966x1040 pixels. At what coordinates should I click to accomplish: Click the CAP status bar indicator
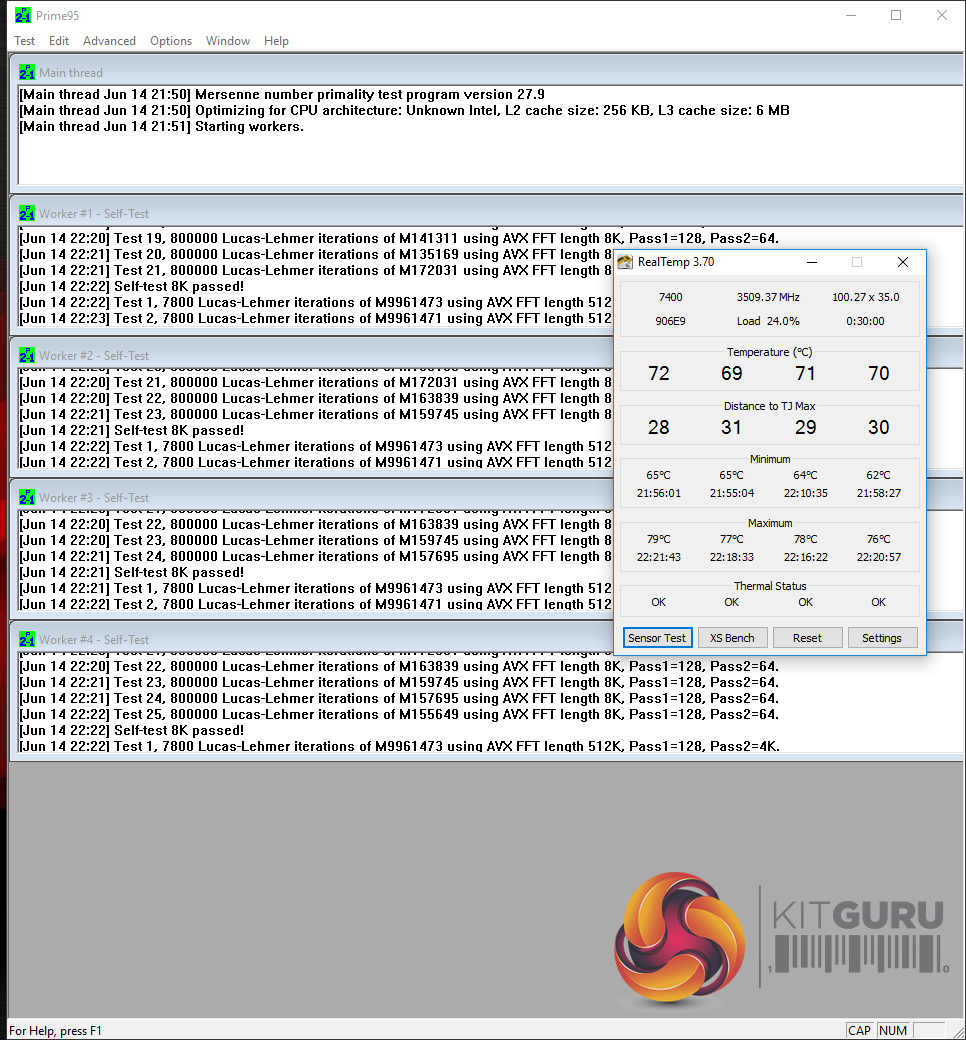click(x=859, y=1031)
